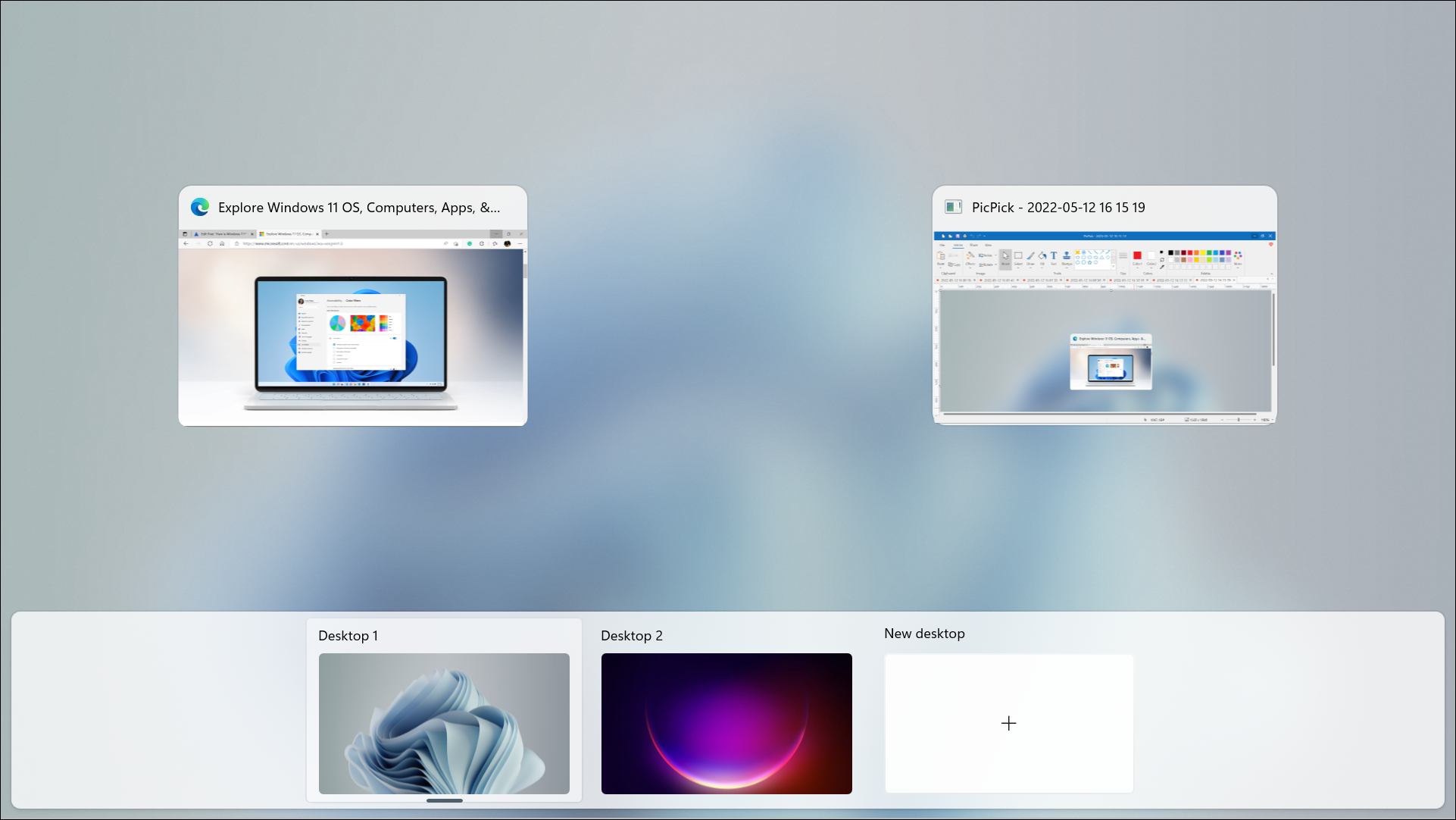Select the Desktop 1 wallpaper thumbnail
The height and width of the screenshot is (820, 1456).
coord(444,723)
